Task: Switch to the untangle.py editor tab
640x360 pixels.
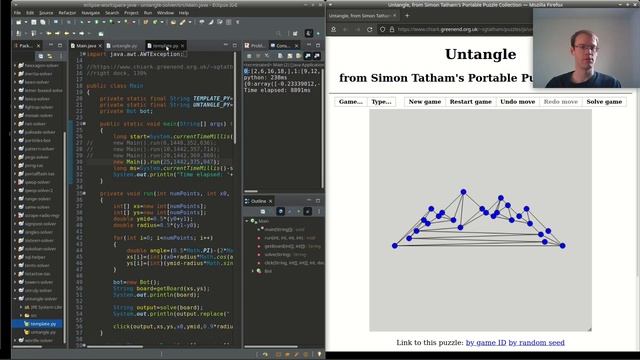Action: tap(124, 46)
